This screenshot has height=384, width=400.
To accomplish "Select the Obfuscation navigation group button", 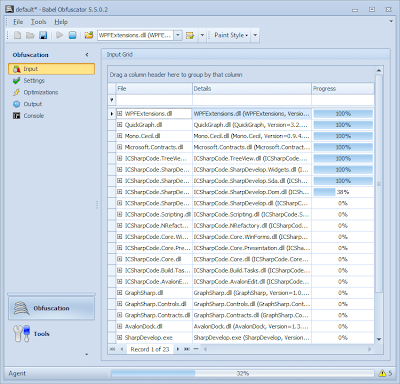I will click(51, 308).
